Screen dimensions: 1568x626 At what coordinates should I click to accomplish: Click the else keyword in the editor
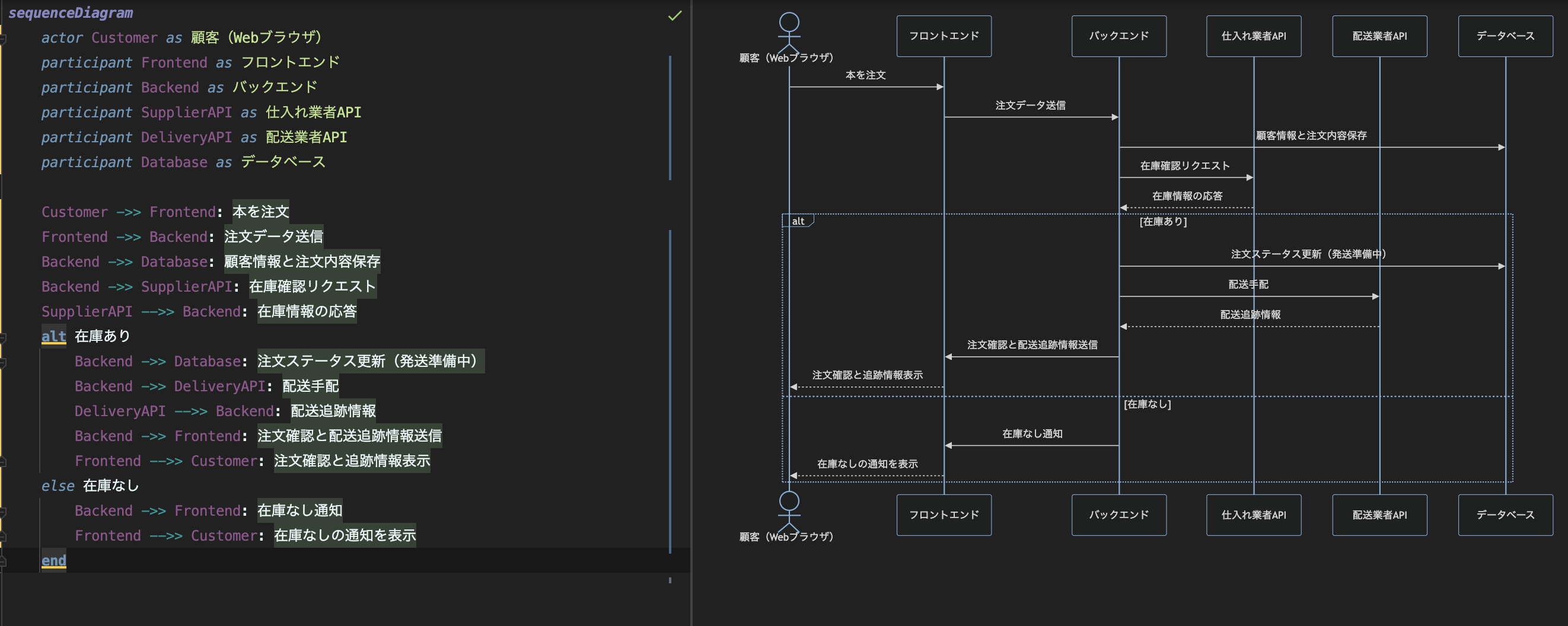(x=57, y=486)
